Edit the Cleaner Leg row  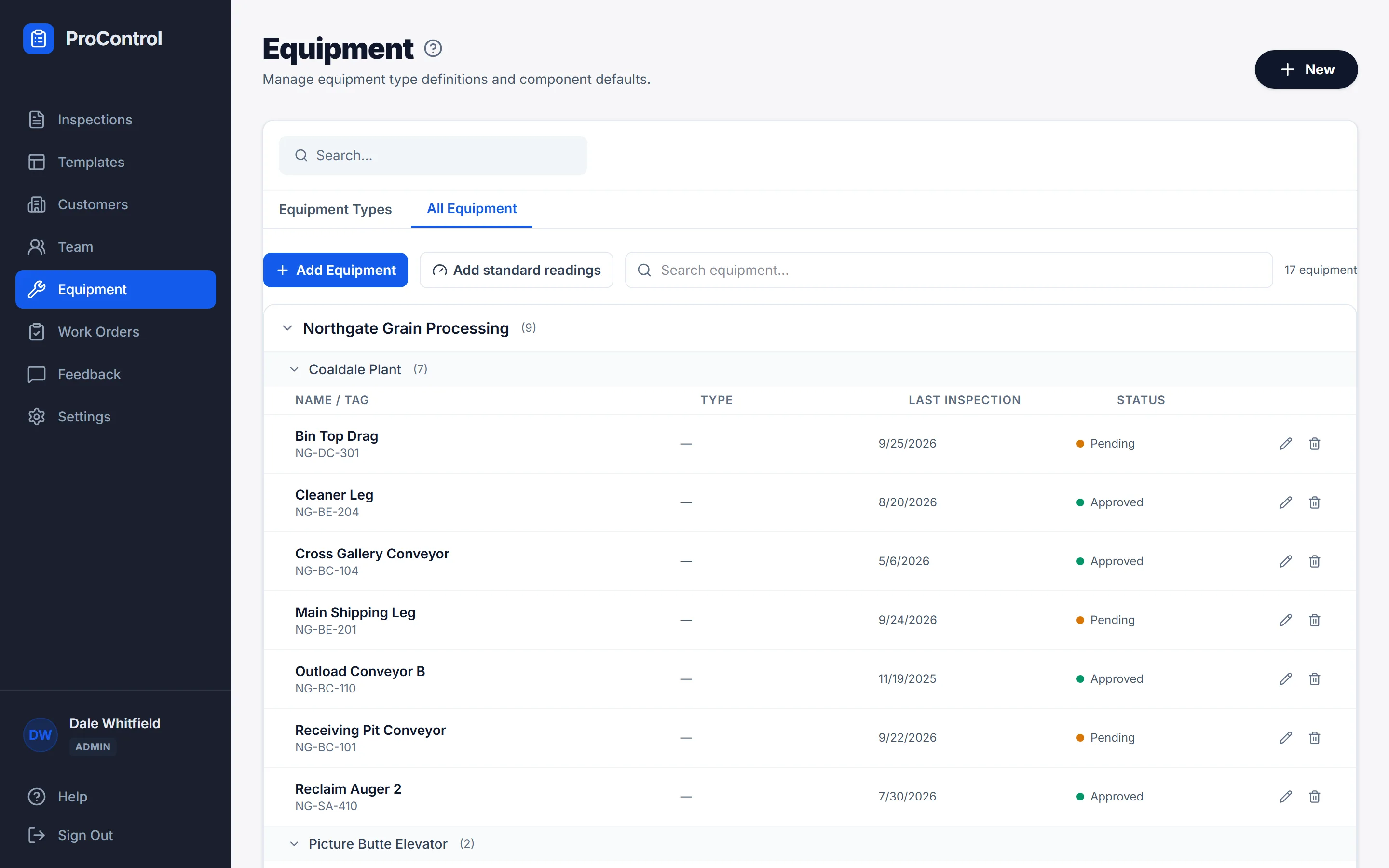click(1286, 502)
